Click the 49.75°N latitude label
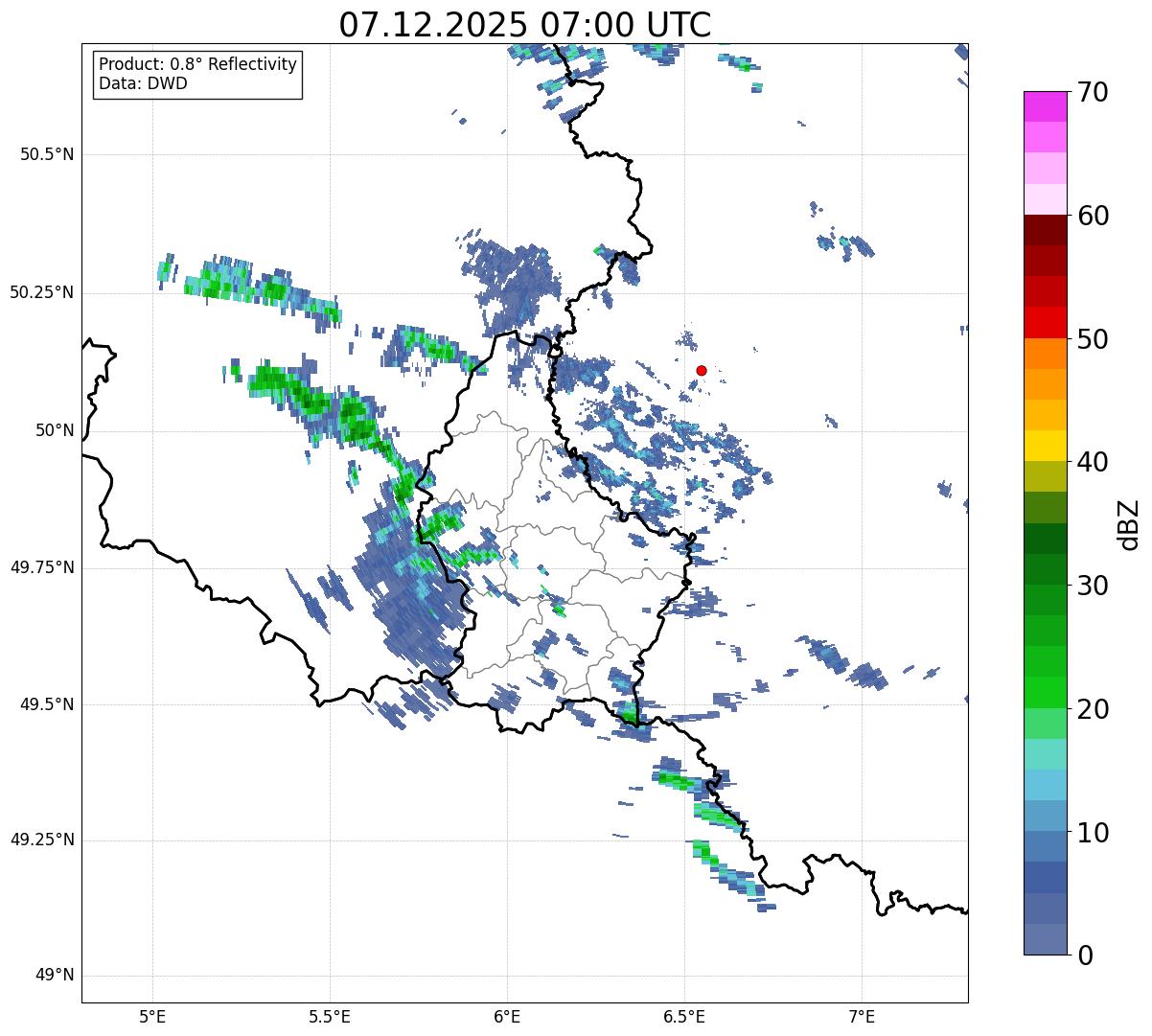Viewport: 1152px width, 1036px height. pyautogui.click(x=42, y=567)
